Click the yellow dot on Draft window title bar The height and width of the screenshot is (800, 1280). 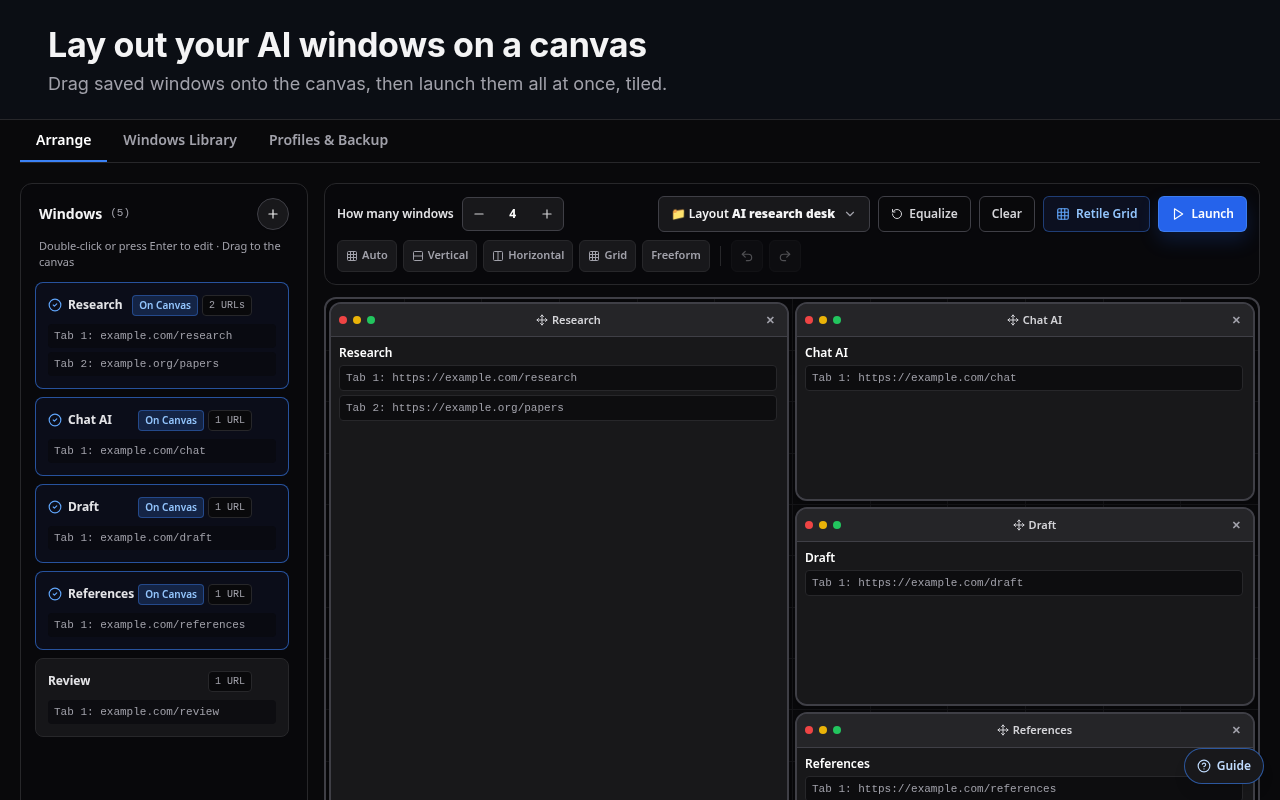823,525
